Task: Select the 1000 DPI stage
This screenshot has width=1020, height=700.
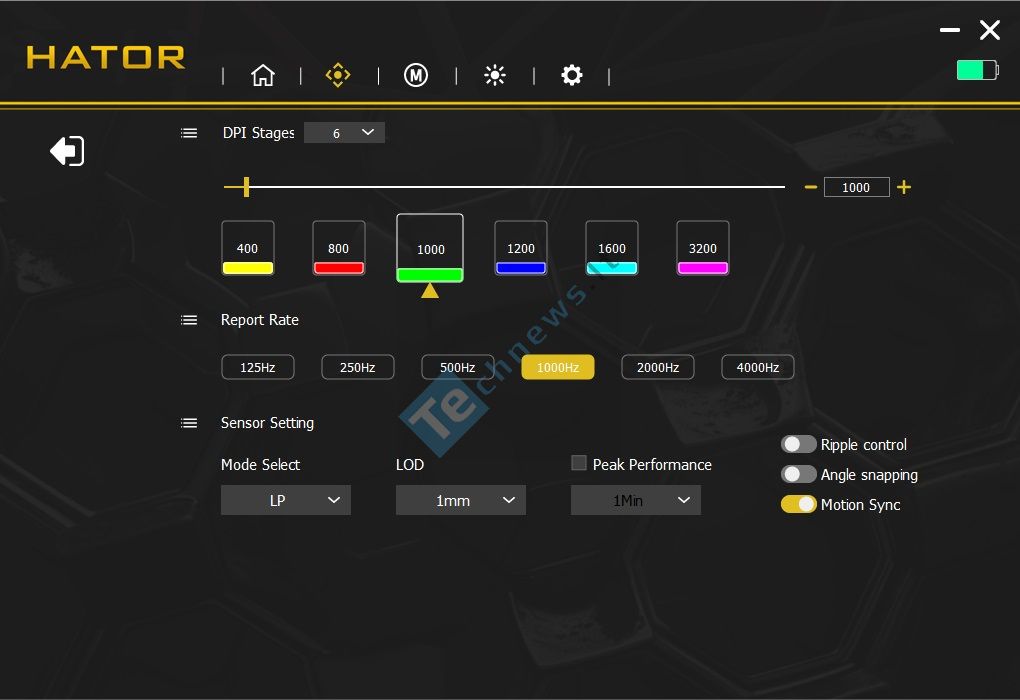Action: click(x=430, y=247)
